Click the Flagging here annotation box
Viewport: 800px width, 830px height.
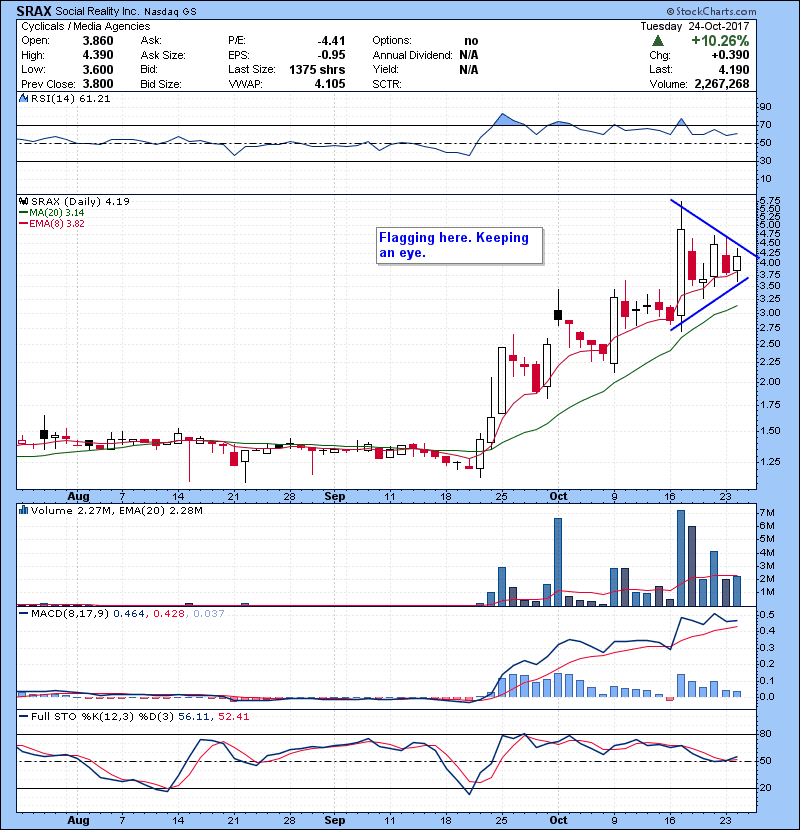pyautogui.click(x=460, y=246)
